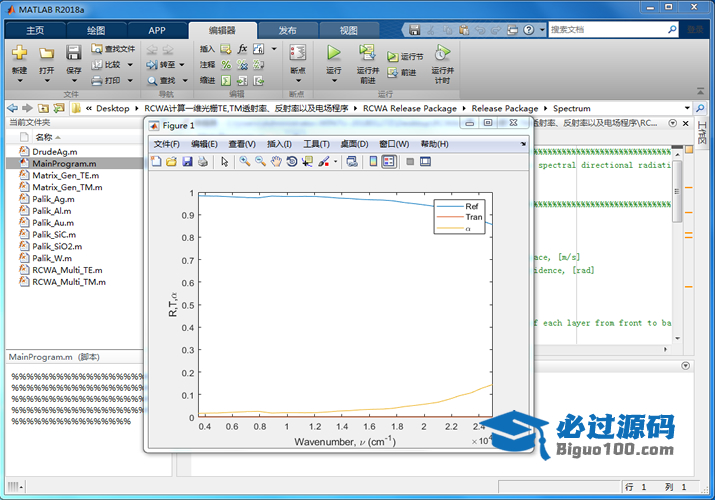The image size is (715, 500).
Task: Activate the Zoom Out tool in Figure 1
Action: (x=260, y=161)
